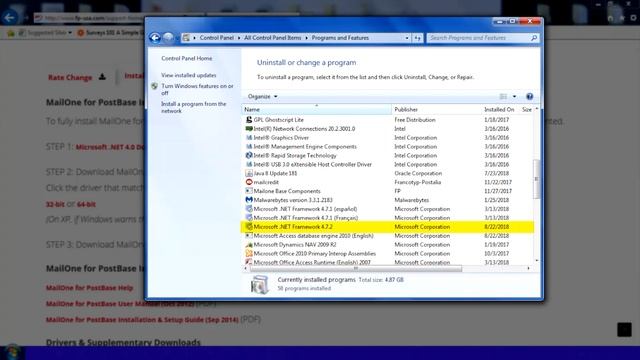Image resolution: width=640 pixels, height=360 pixels.
Task: Click 64-bit link on background webpage
Action: point(86,204)
